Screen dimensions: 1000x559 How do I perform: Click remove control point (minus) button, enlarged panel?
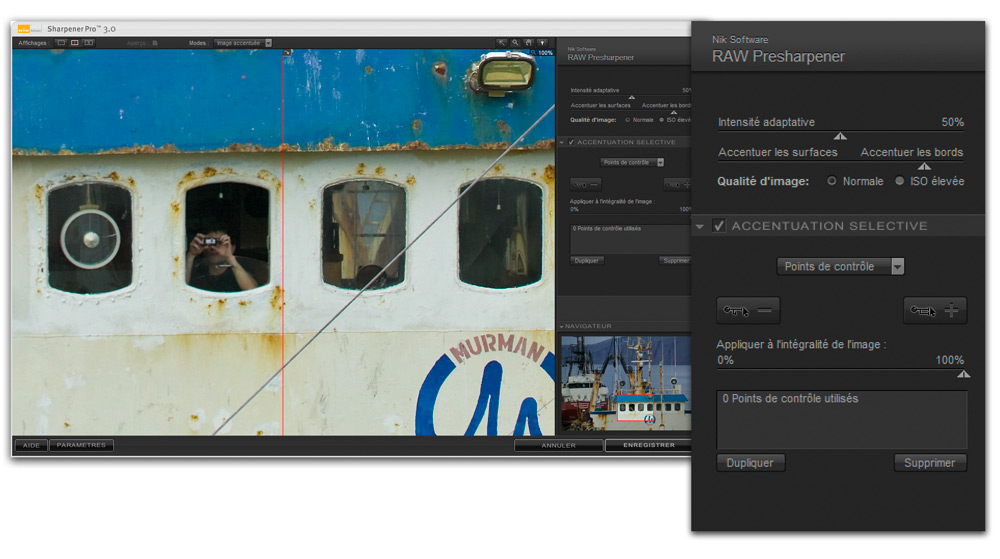(x=747, y=310)
